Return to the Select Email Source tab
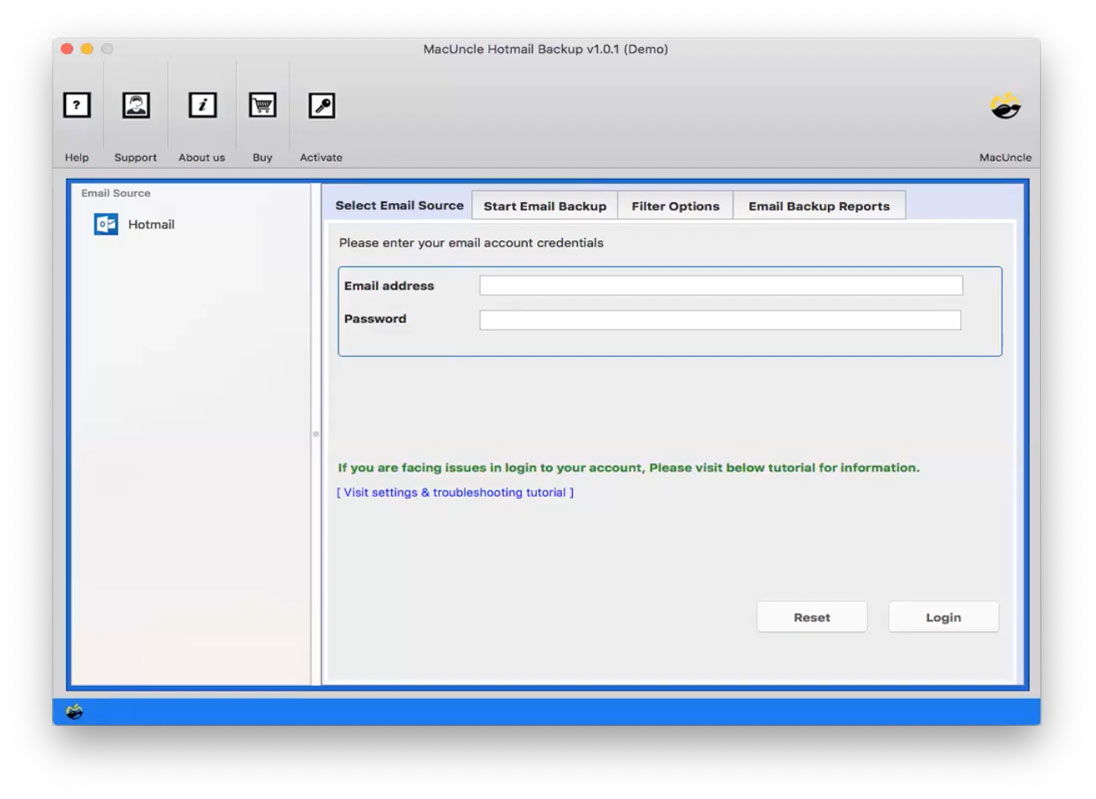This screenshot has height=799, width=1096. [398, 205]
